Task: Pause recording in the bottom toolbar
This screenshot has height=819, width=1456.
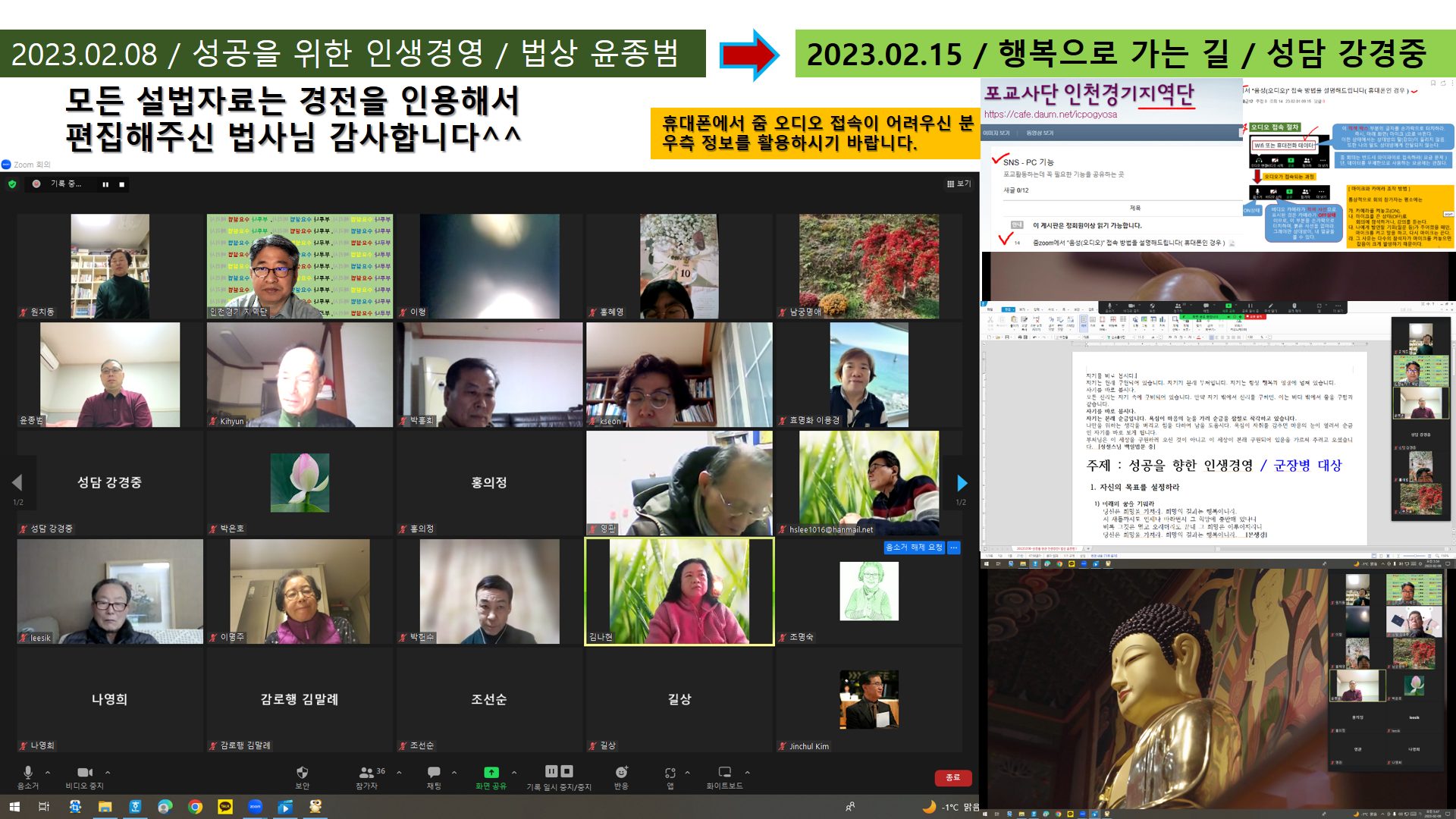Action: [551, 770]
